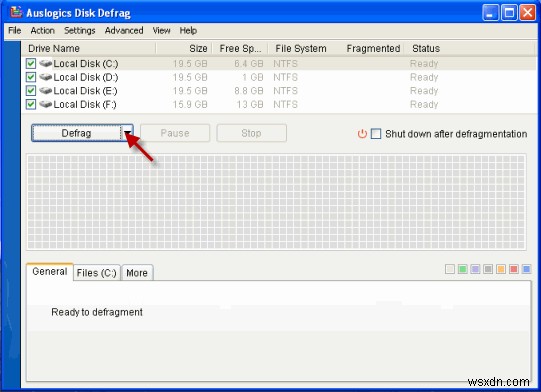Click the Defrag button
The image size is (541, 392).
[76, 133]
